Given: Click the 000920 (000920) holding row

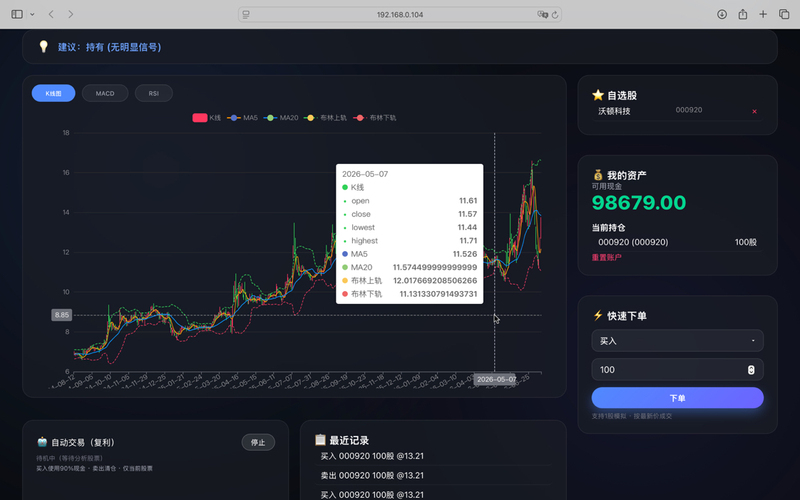Looking at the screenshot, I should coord(678,242).
